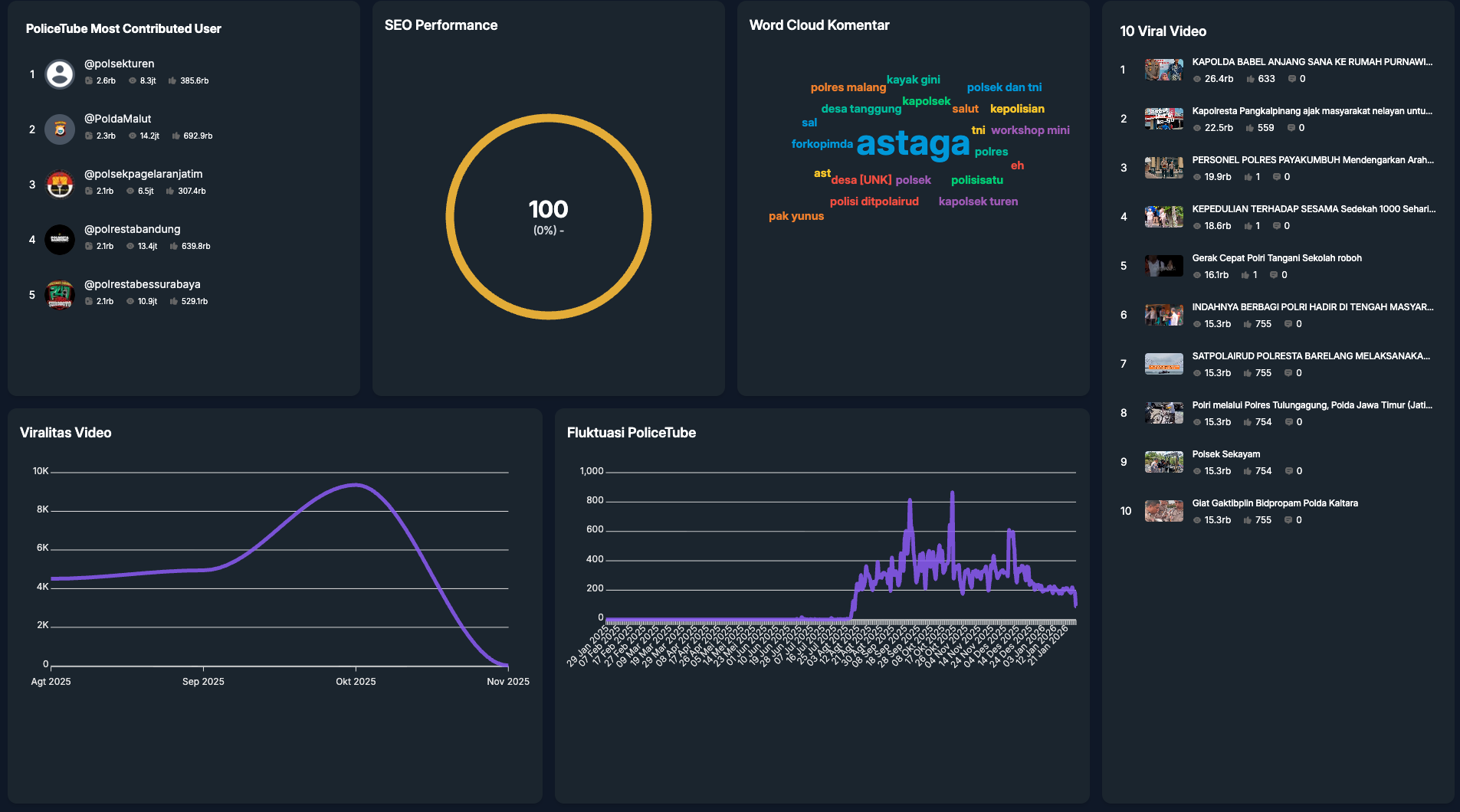Open the Giat Gaktibplin Bidpropam Polda Kaltara thumbnail
The height and width of the screenshot is (812, 1460).
[1163, 511]
